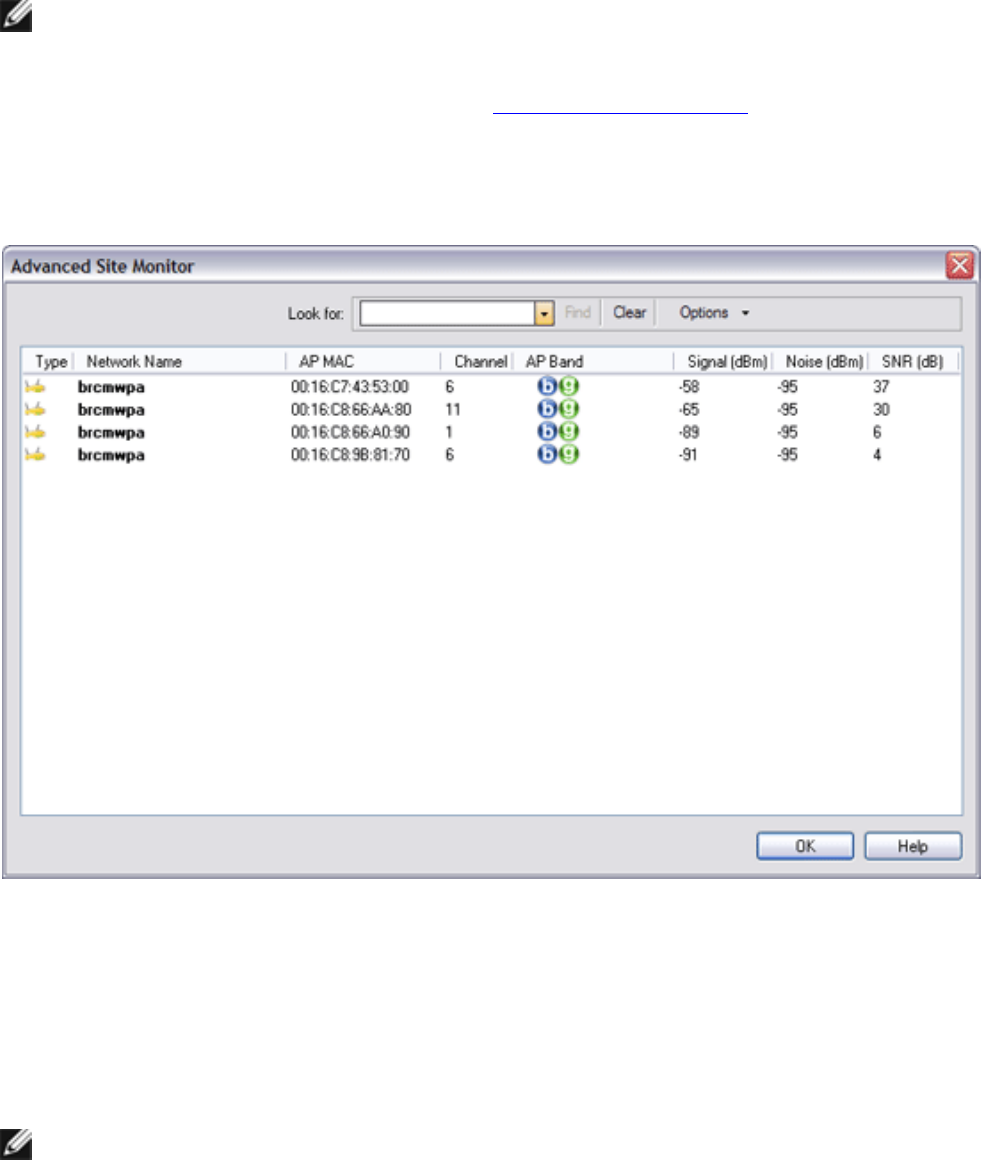Image resolution: width=981 pixels, height=1160 pixels.
Task: Click signal value -58
Action: [689, 387]
